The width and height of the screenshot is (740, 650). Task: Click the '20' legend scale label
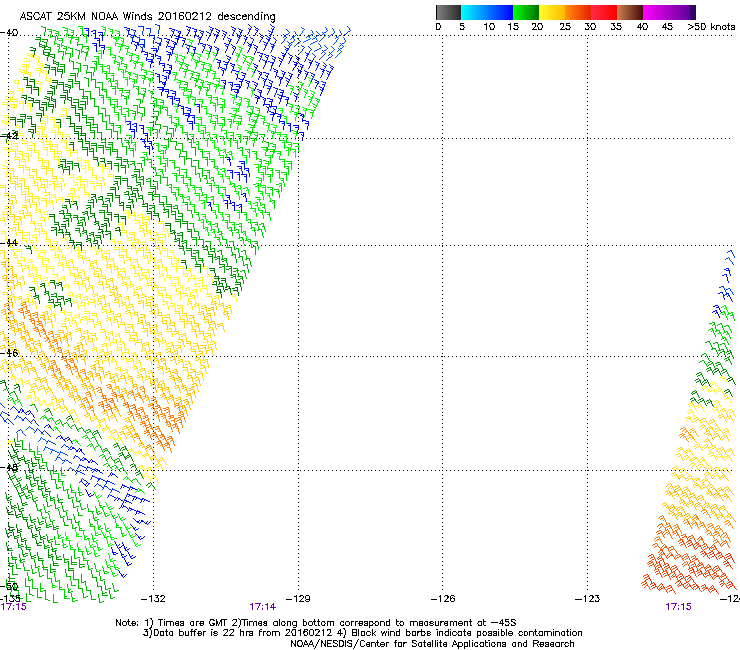pyautogui.click(x=537, y=27)
